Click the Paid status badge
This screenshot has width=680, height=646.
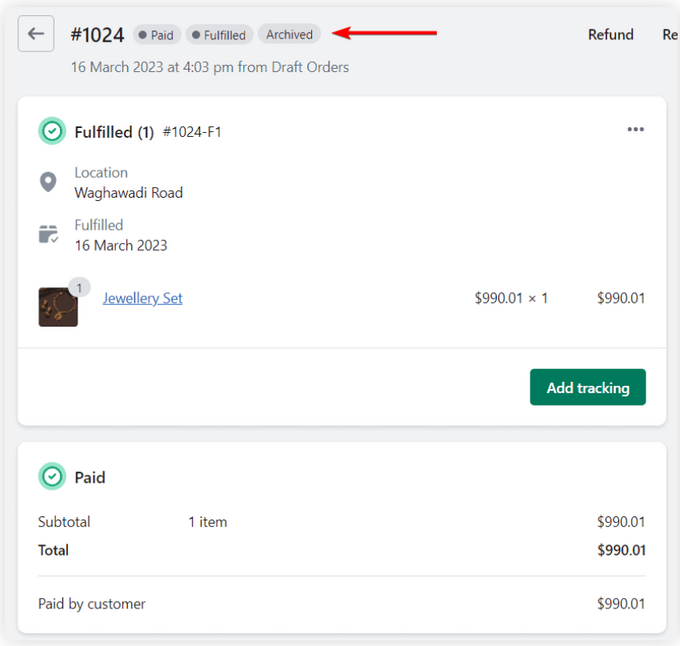[156, 35]
